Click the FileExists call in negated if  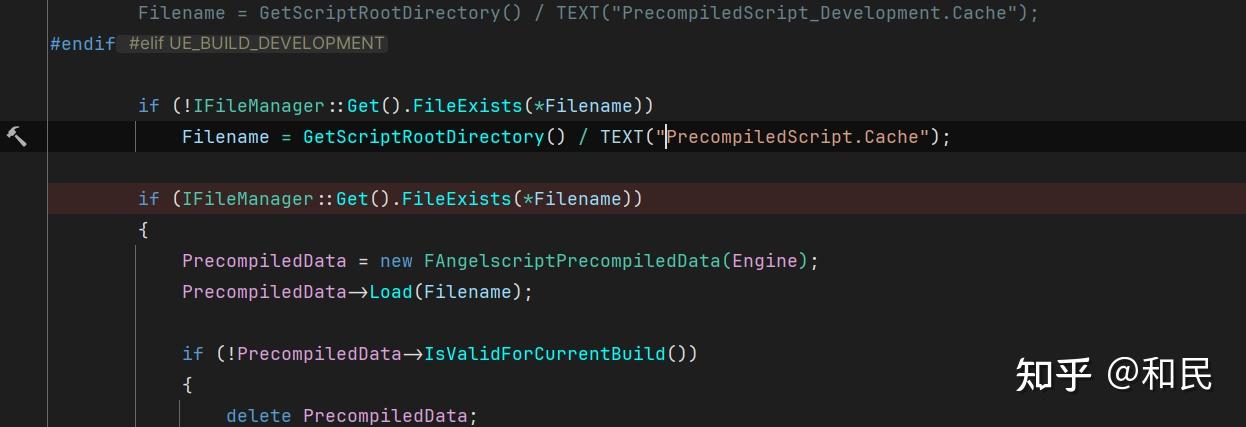tap(467, 106)
